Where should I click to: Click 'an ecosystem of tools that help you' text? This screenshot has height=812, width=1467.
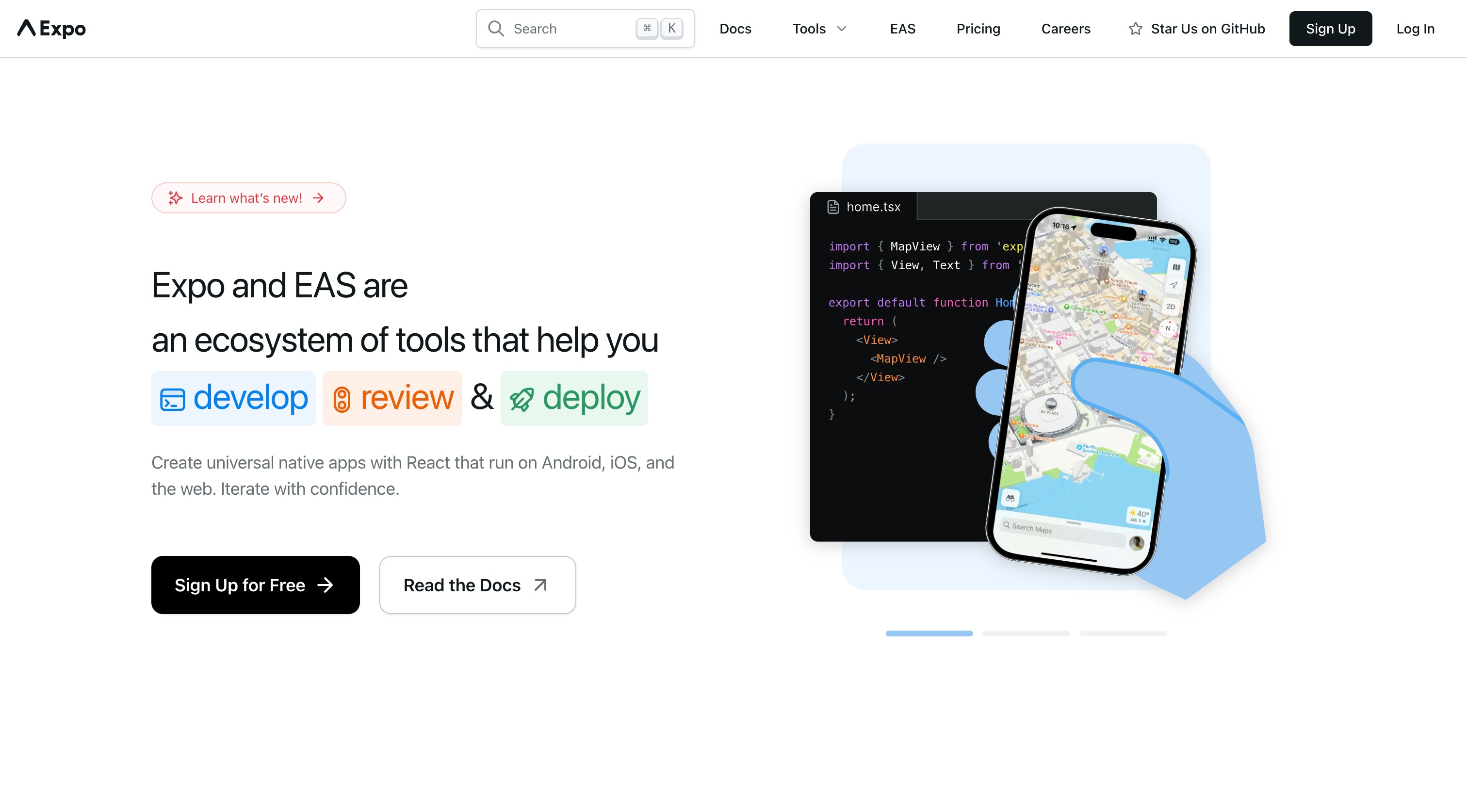405,340
